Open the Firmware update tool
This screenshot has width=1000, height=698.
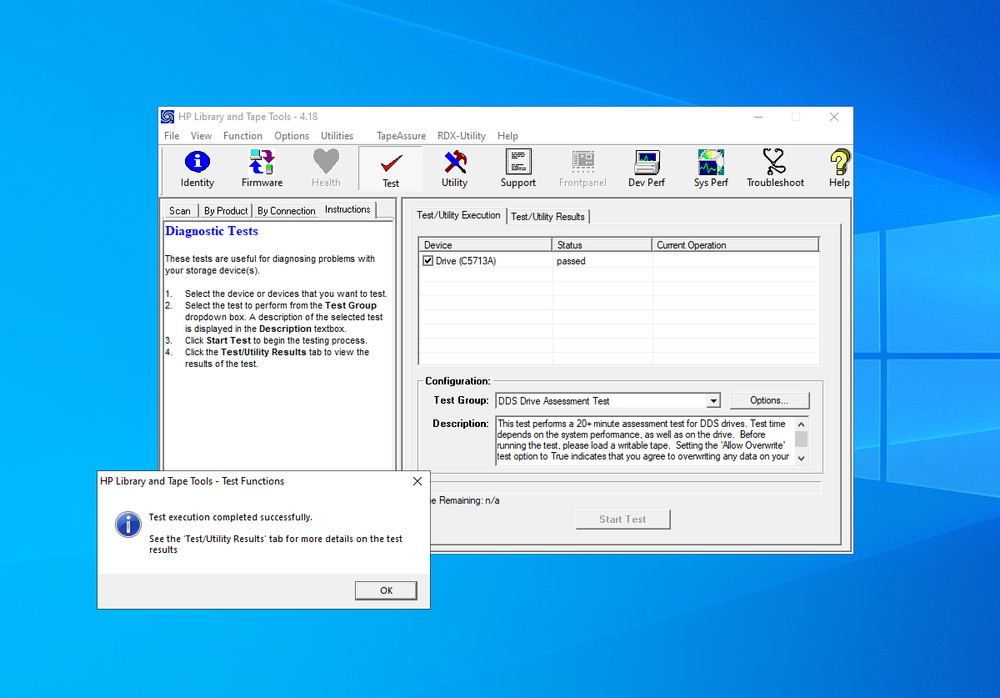click(261, 169)
